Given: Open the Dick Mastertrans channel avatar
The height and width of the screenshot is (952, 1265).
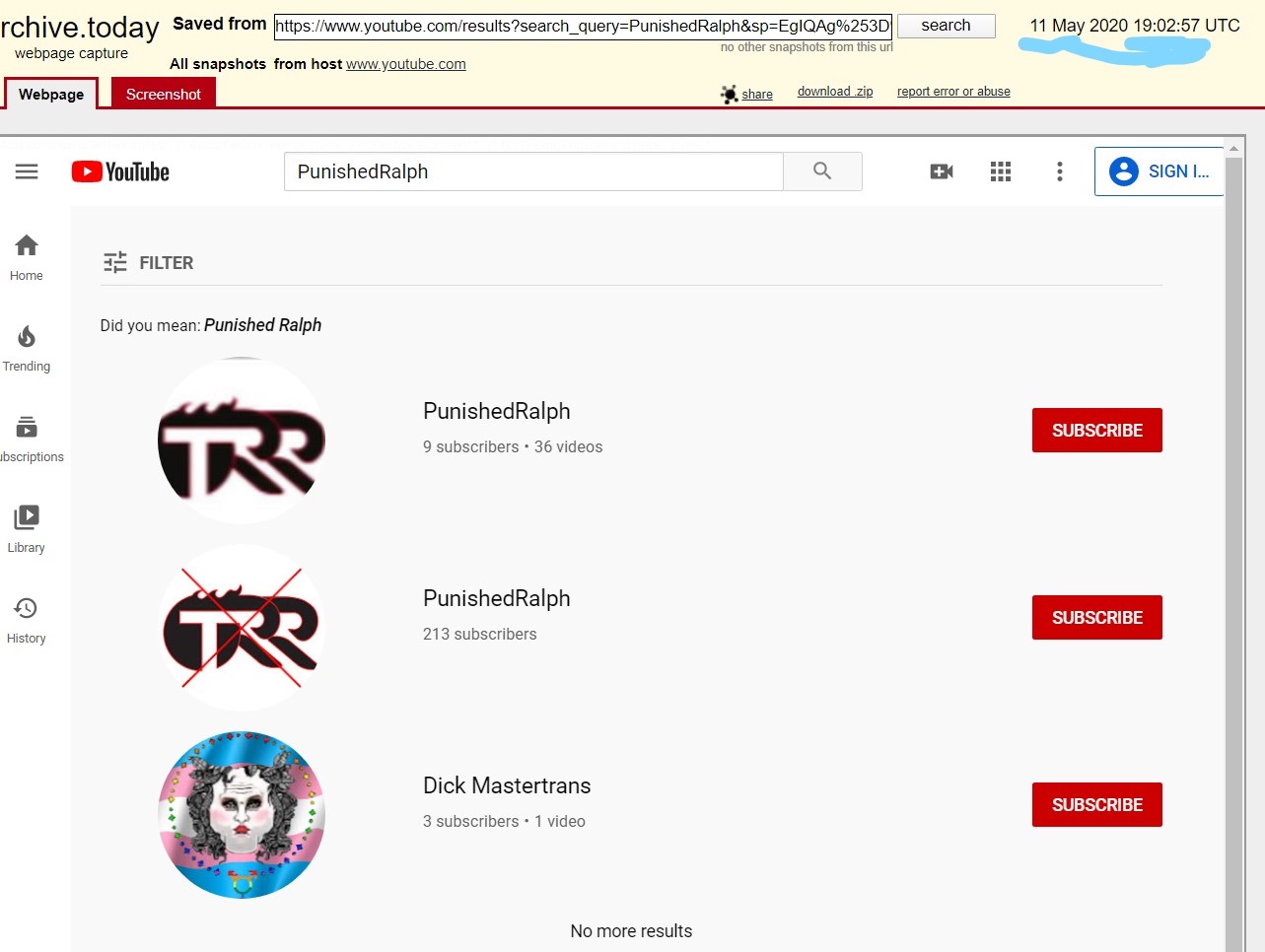Looking at the screenshot, I should point(242,815).
